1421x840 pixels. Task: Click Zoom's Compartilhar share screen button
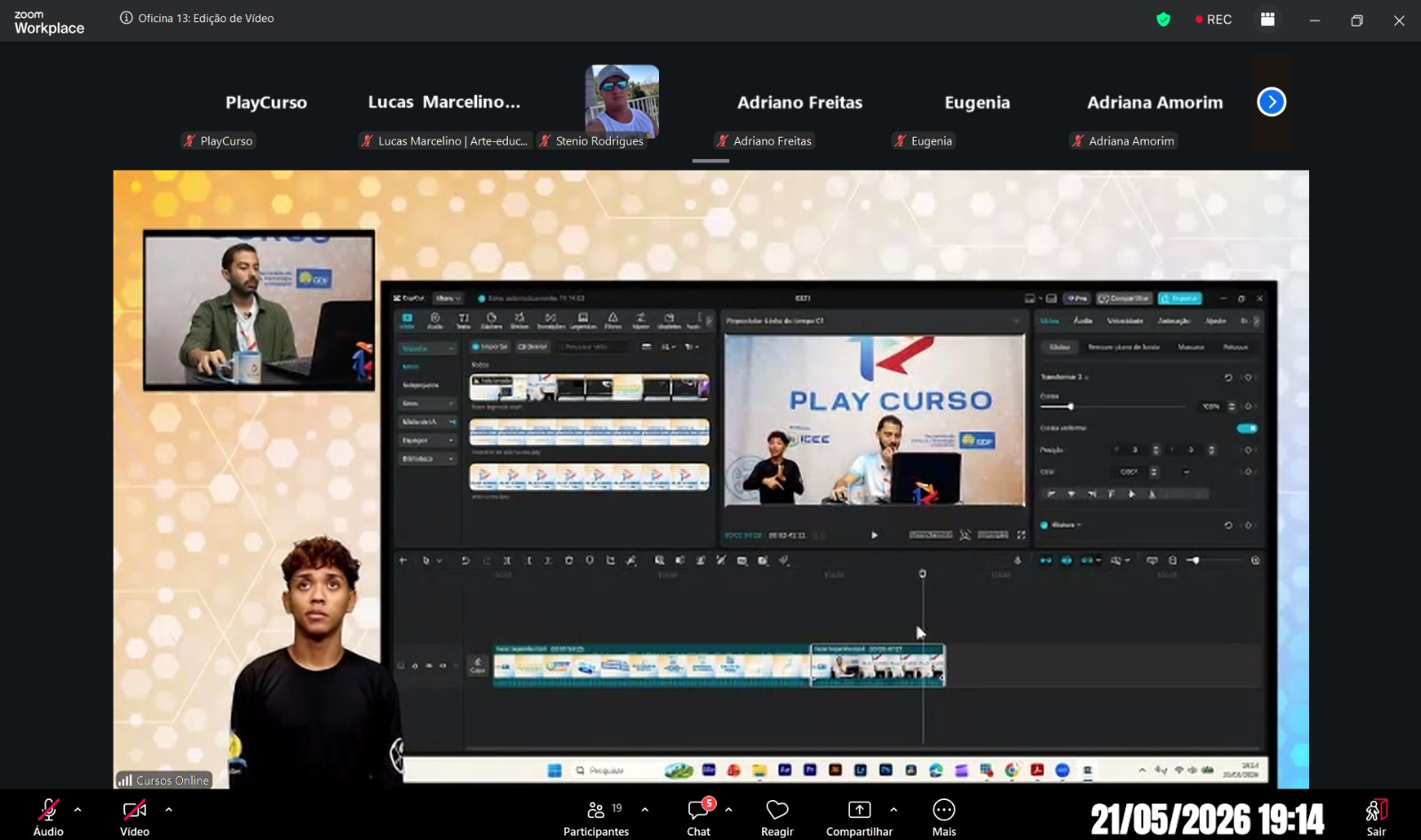(859, 816)
